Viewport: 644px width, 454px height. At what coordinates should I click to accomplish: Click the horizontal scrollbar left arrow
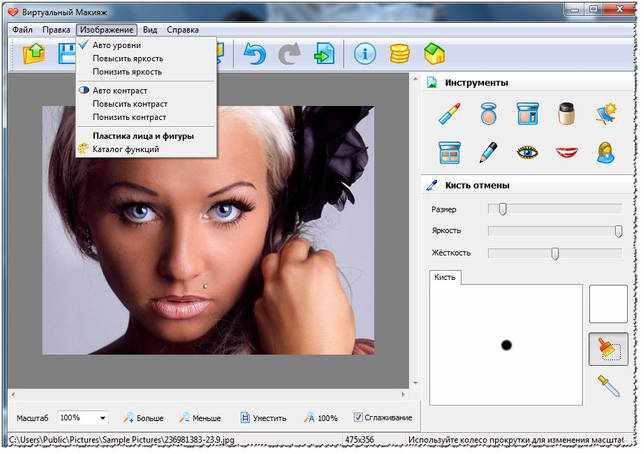coord(13,394)
